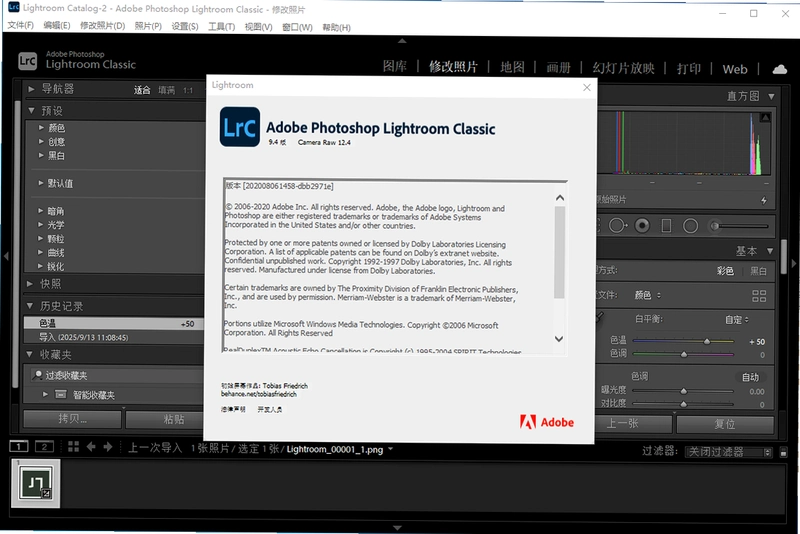800x534 pixels.
Task: Switch to main window display 1
Action: [19, 447]
